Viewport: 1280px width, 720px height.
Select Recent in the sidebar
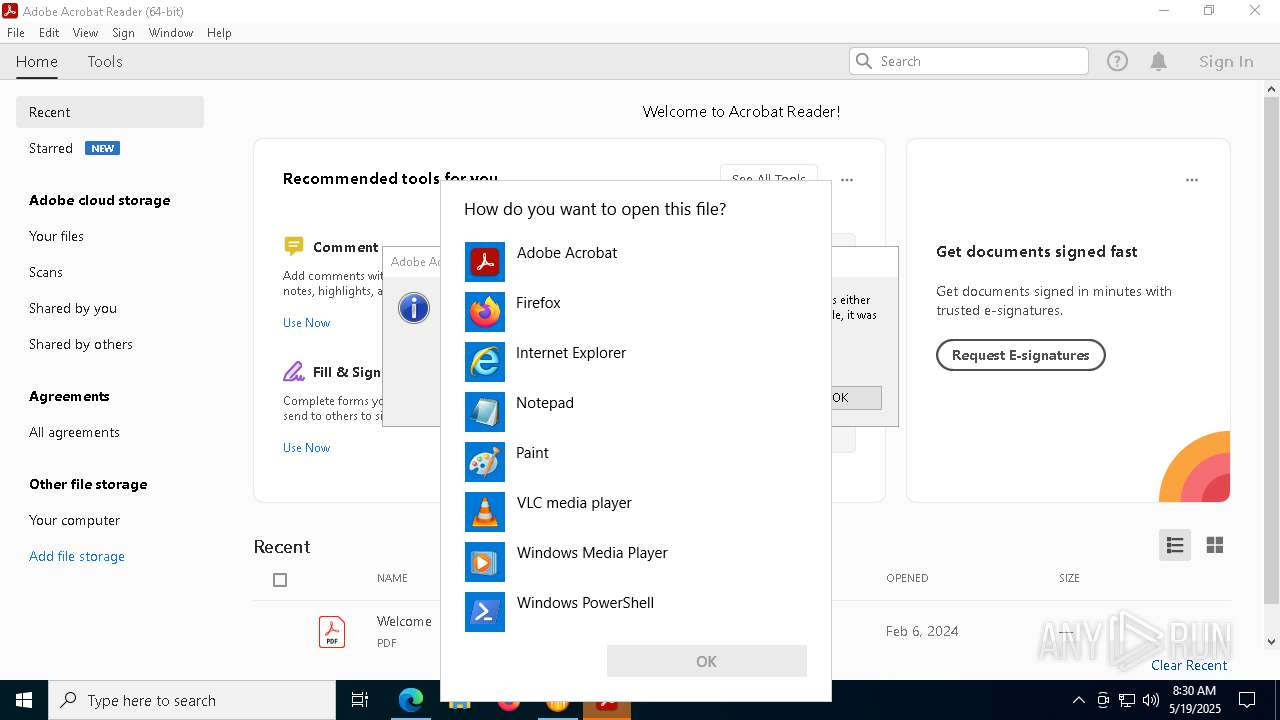tap(110, 112)
